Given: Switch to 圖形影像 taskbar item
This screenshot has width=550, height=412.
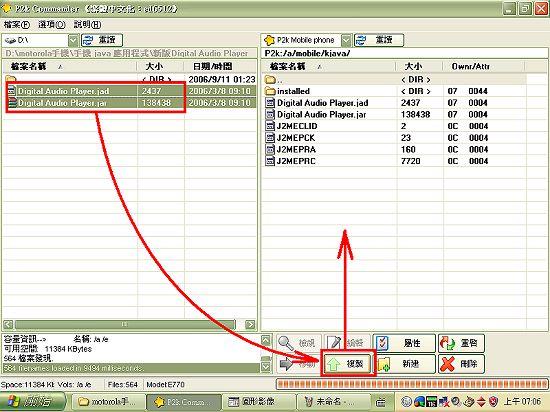Looking at the screenshot, I should coord(259,402).
